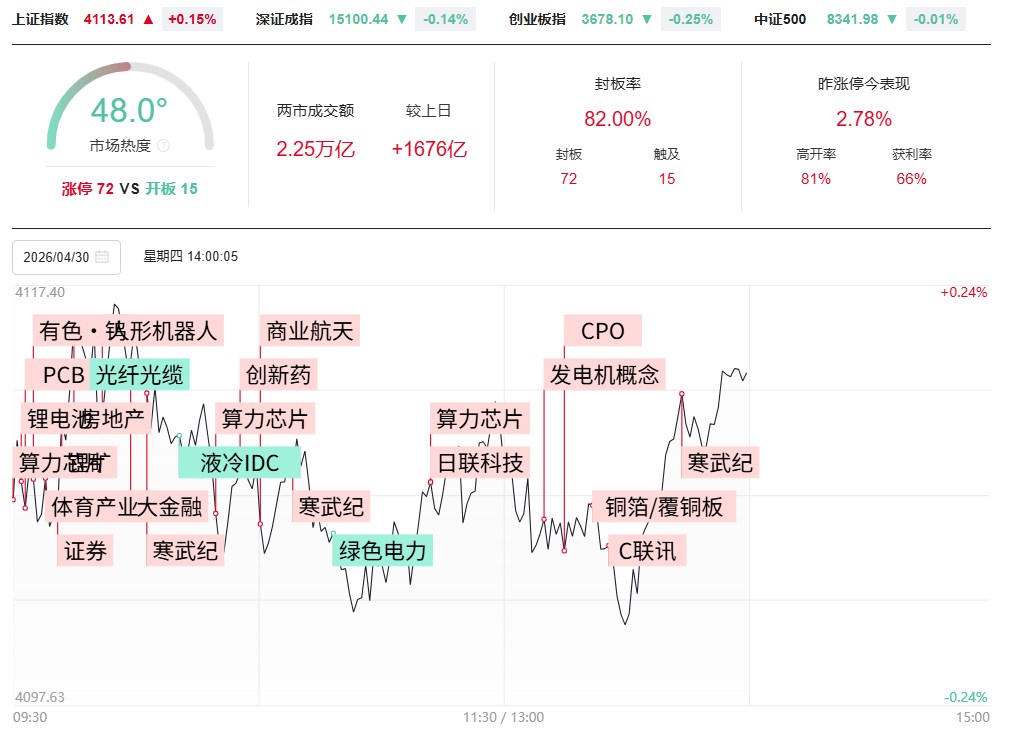
Task: Click the C联讯 stock tag
Action: (x=647, y=551)
